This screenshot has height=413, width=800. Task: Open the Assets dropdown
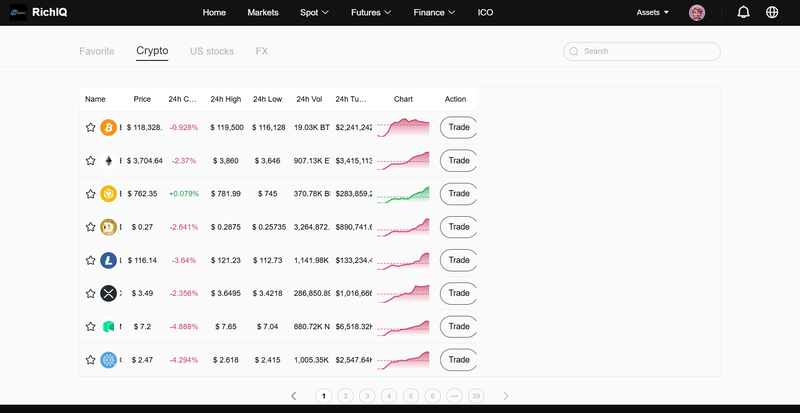pyautogui.click(x=653, y=13)
